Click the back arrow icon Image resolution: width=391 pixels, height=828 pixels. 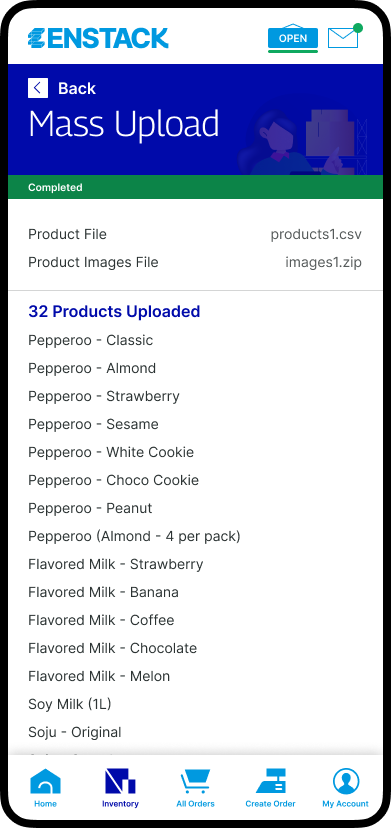[x=38, y=88]
